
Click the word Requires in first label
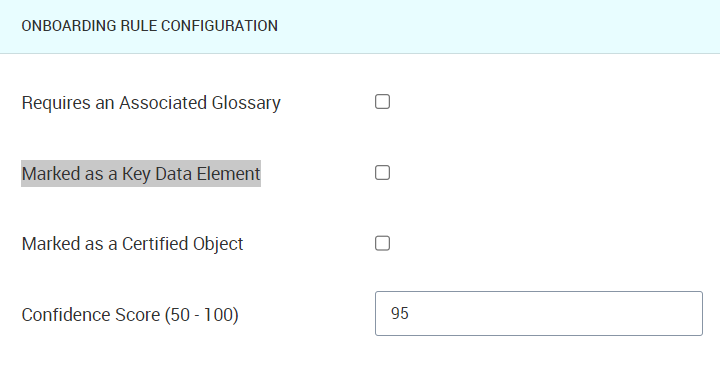56,103
